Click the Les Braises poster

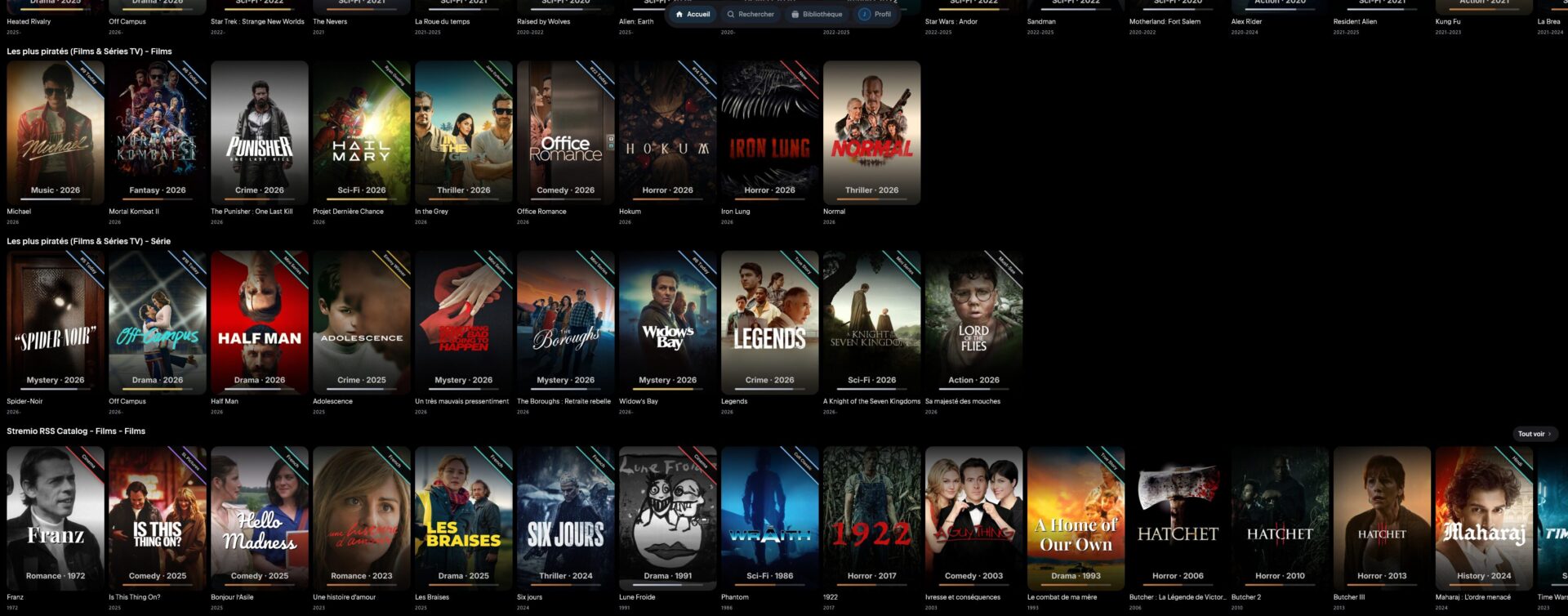coord(464,518)
